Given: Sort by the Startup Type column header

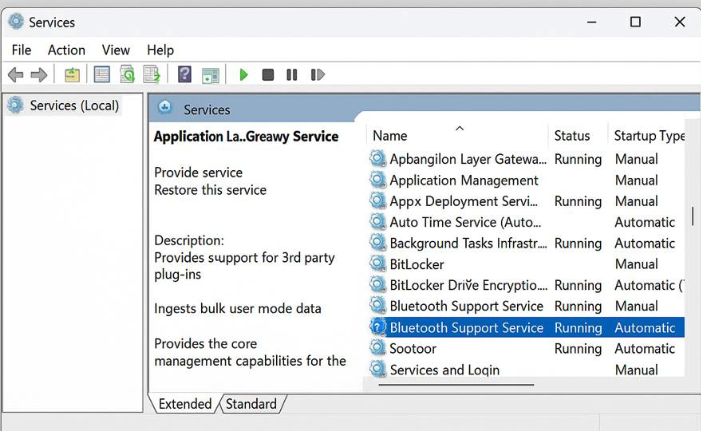Looking at the screenshot, I should pos(649,135).
